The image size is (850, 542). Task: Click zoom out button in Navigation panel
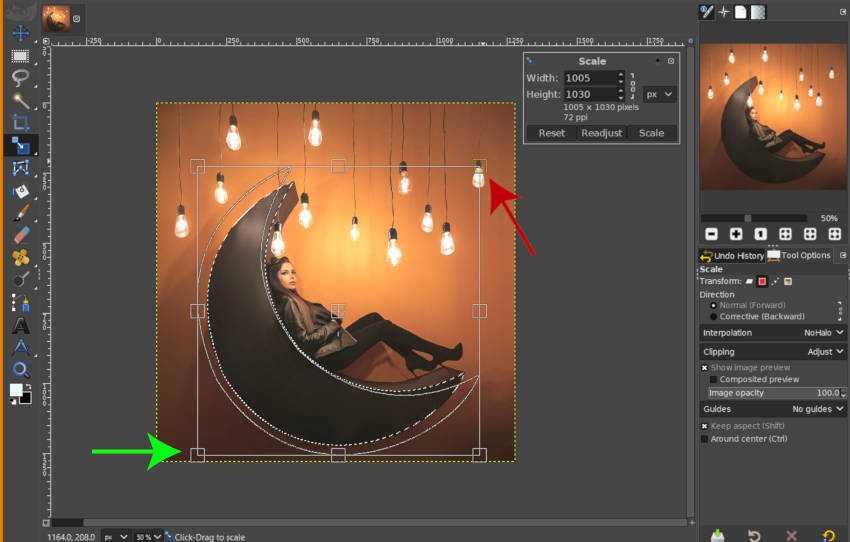coord(711,234)
